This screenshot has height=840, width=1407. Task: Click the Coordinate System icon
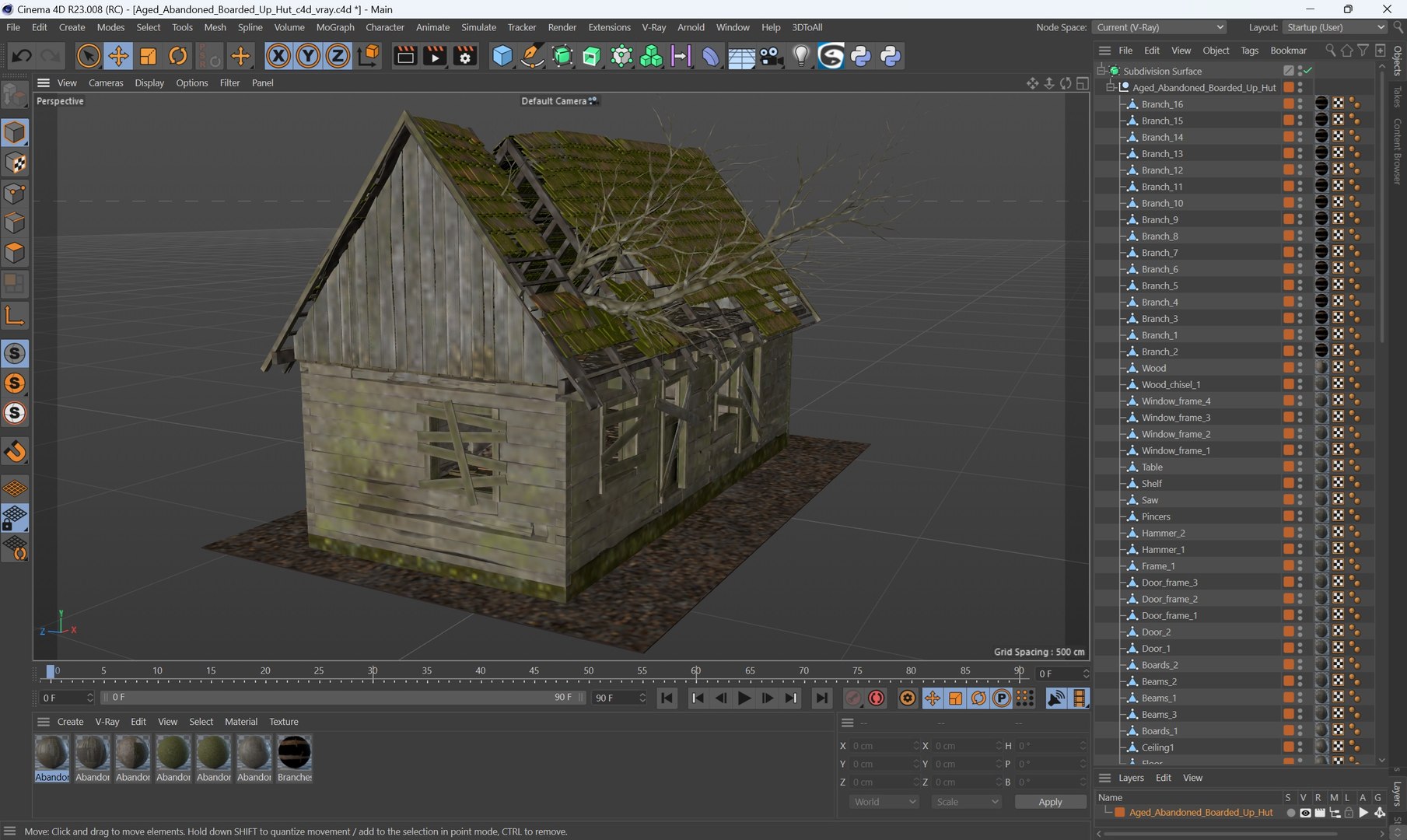coord(369,56)
